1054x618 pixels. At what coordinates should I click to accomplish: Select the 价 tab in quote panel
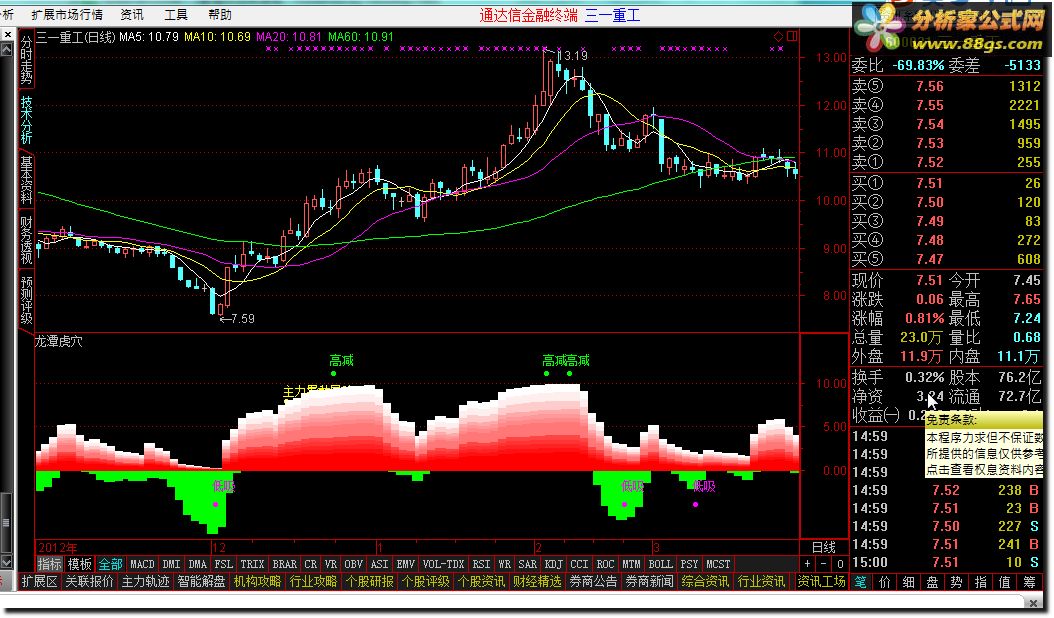click(885, 582)
